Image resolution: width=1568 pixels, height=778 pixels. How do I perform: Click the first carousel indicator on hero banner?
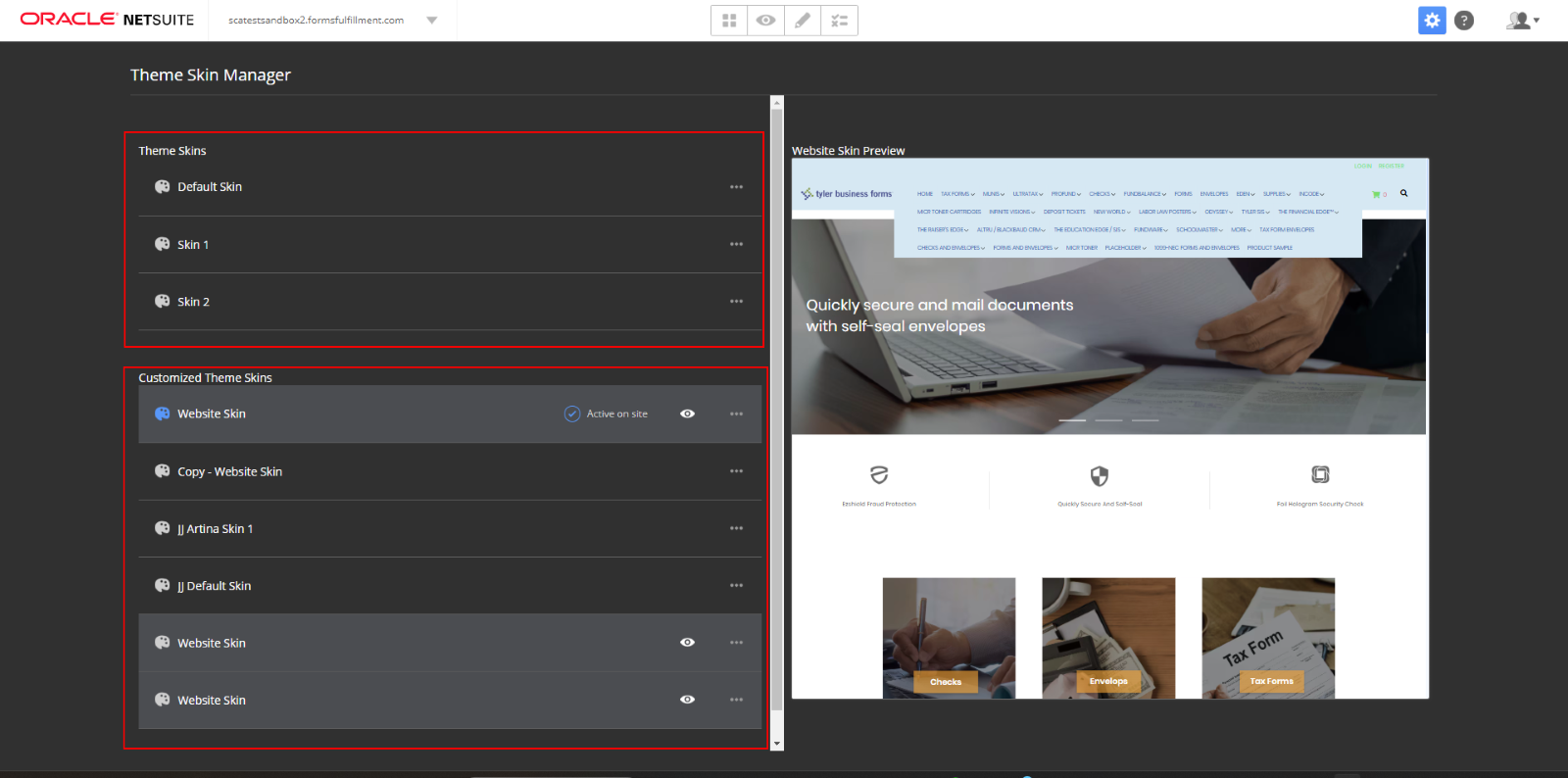point(1072,420)
